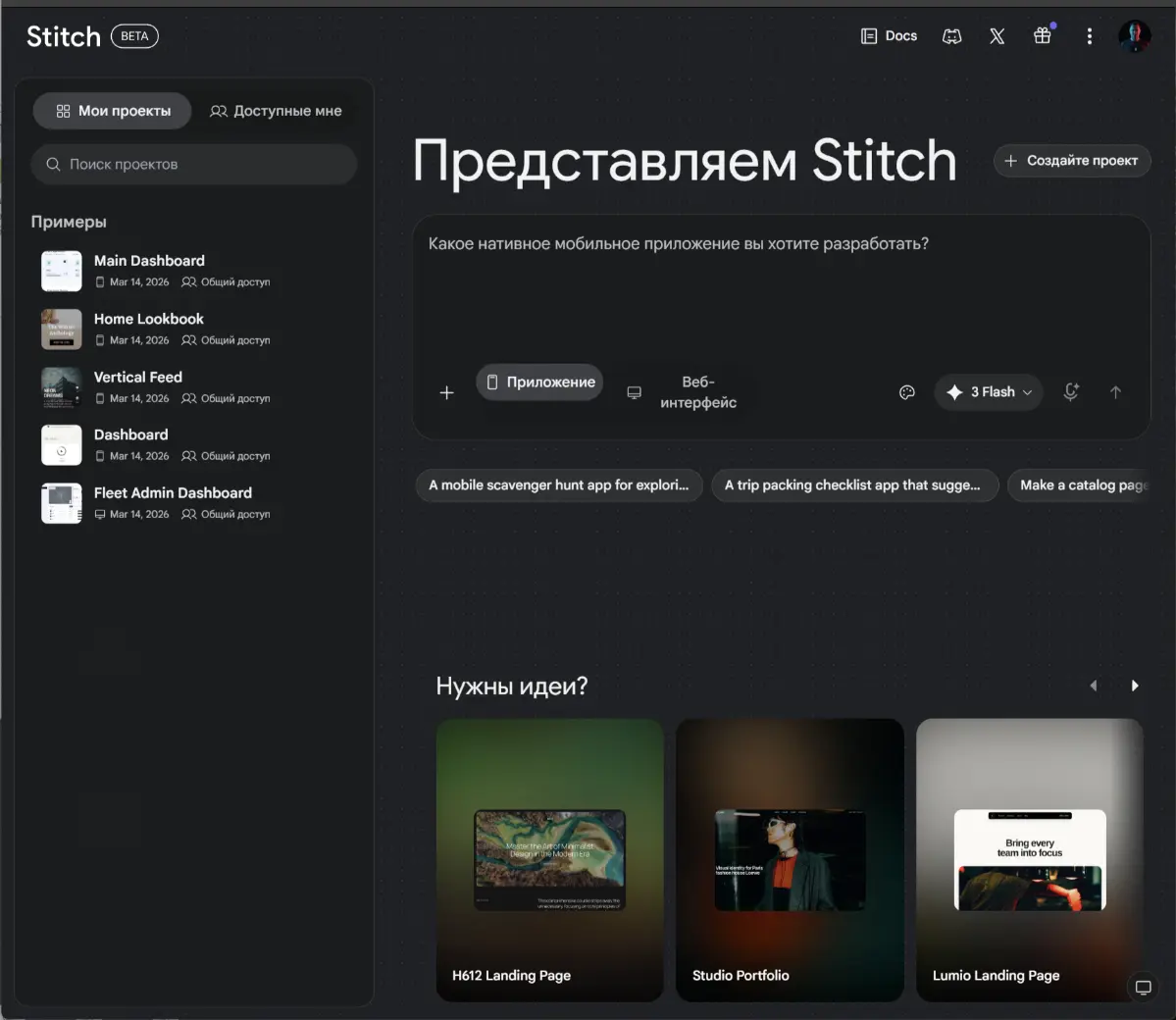Click Main Dashboard thumbnail

[x=62, y=271]
